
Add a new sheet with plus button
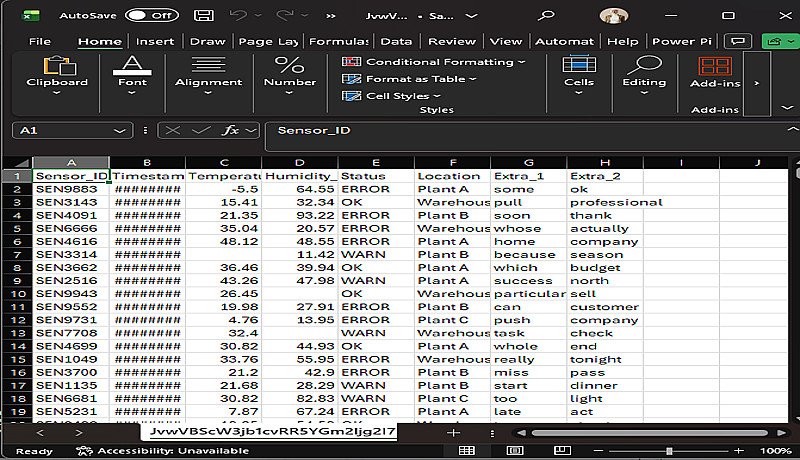(x=453, y=433)
